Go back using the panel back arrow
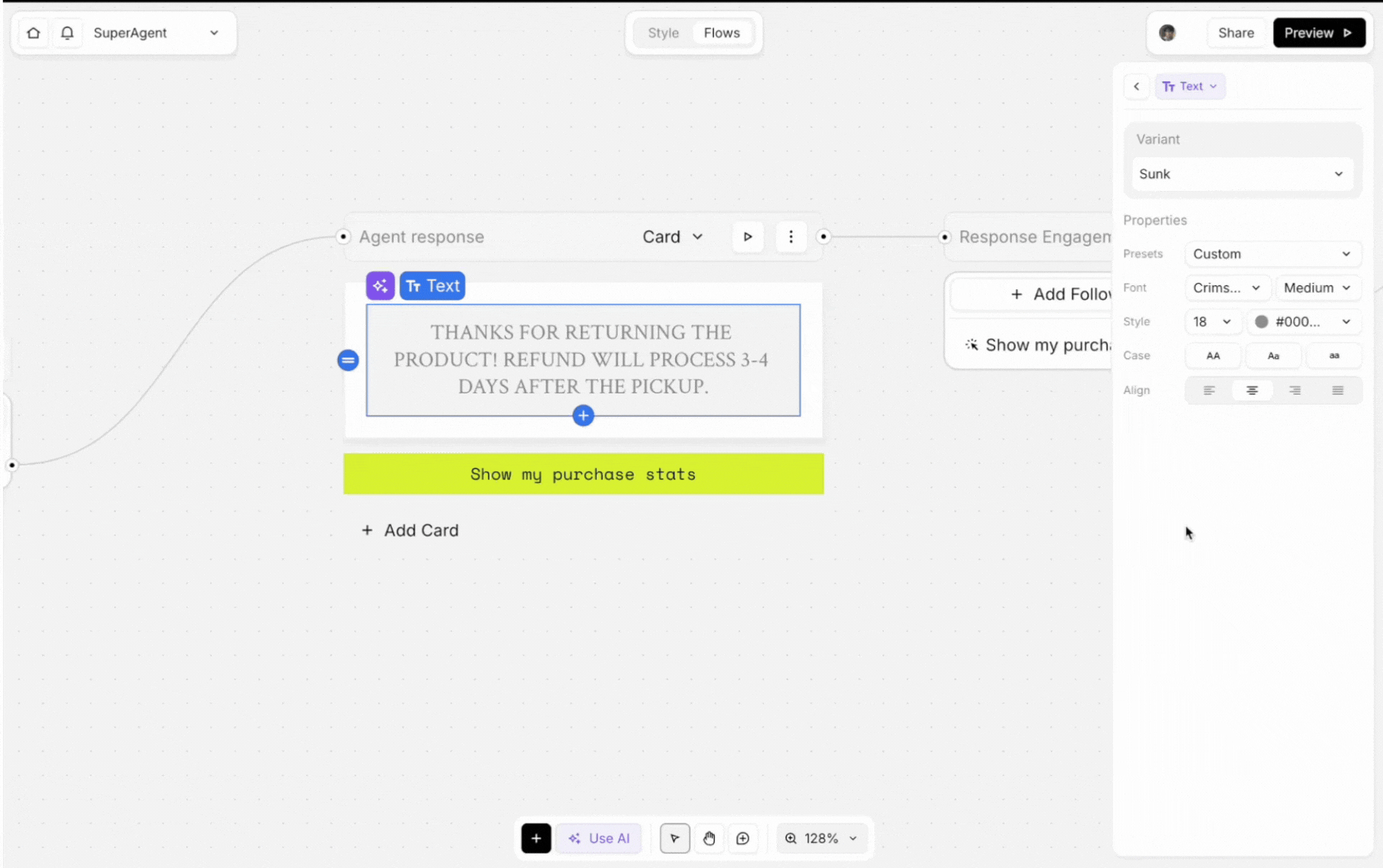This screenshot has height=868, width=1383. (x=1137, y=87)
